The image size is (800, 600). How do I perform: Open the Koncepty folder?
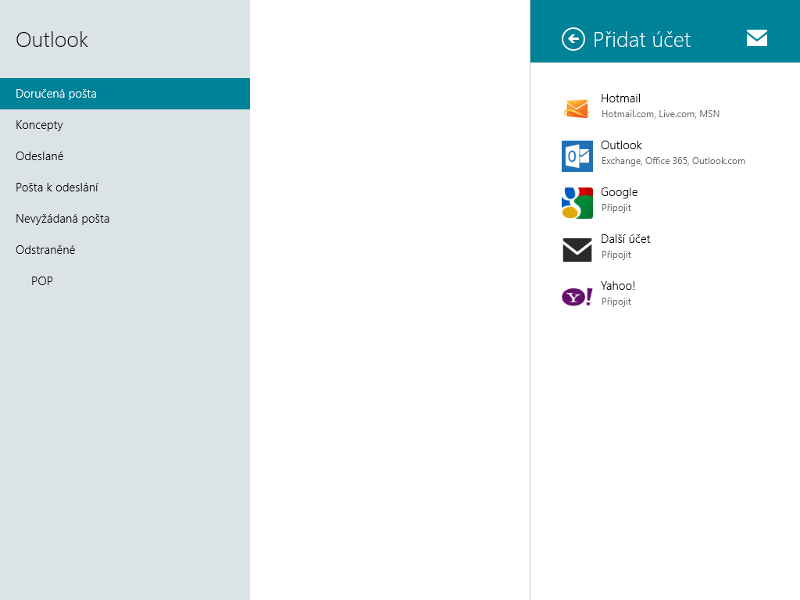(40, 125)
